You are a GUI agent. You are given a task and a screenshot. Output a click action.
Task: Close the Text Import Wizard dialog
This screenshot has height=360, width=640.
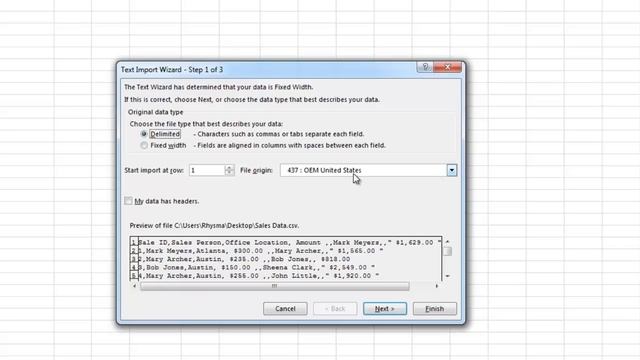(447, 67)
